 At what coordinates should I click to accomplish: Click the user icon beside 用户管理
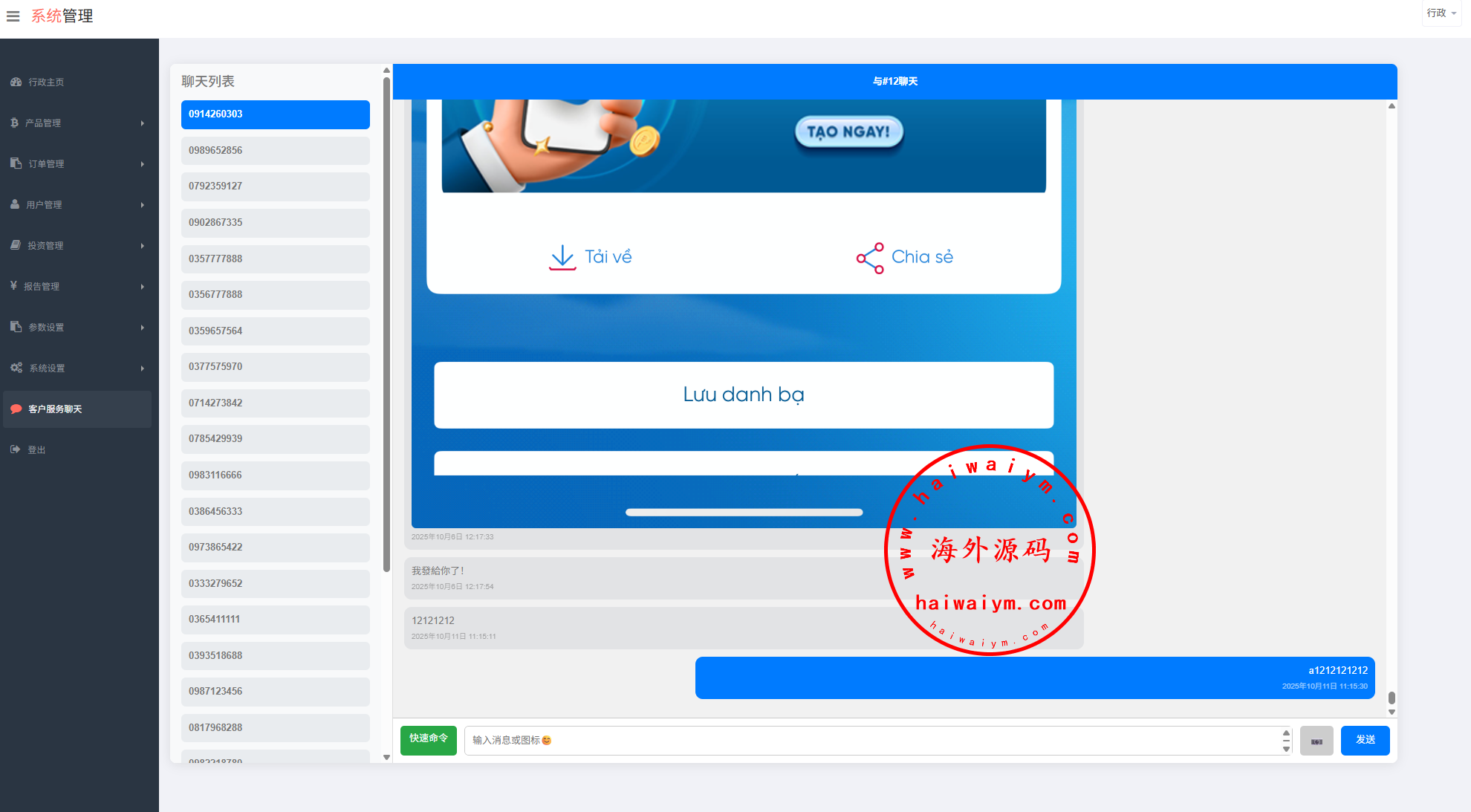15,204
